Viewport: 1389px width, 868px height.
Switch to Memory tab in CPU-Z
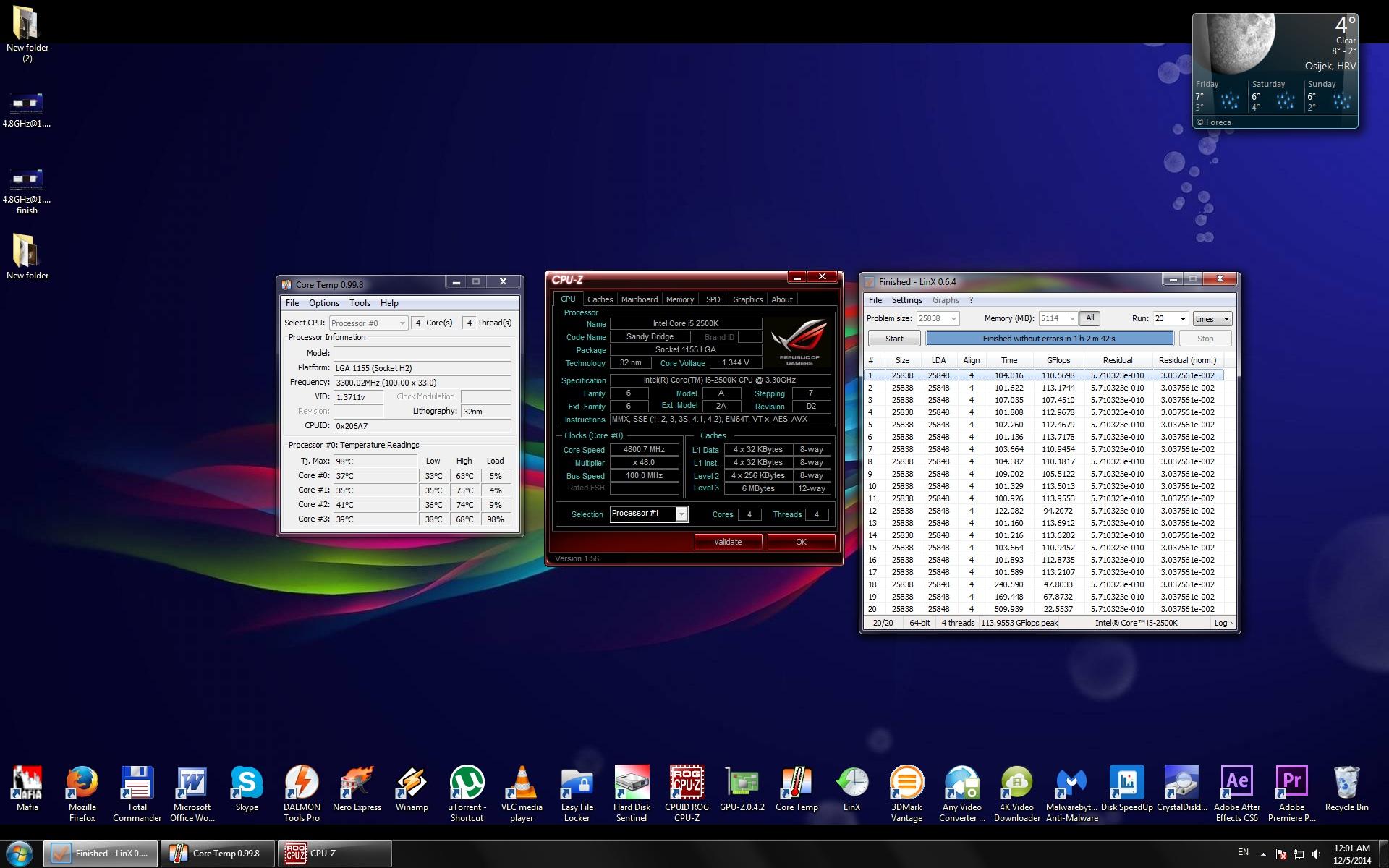(679, 299)
